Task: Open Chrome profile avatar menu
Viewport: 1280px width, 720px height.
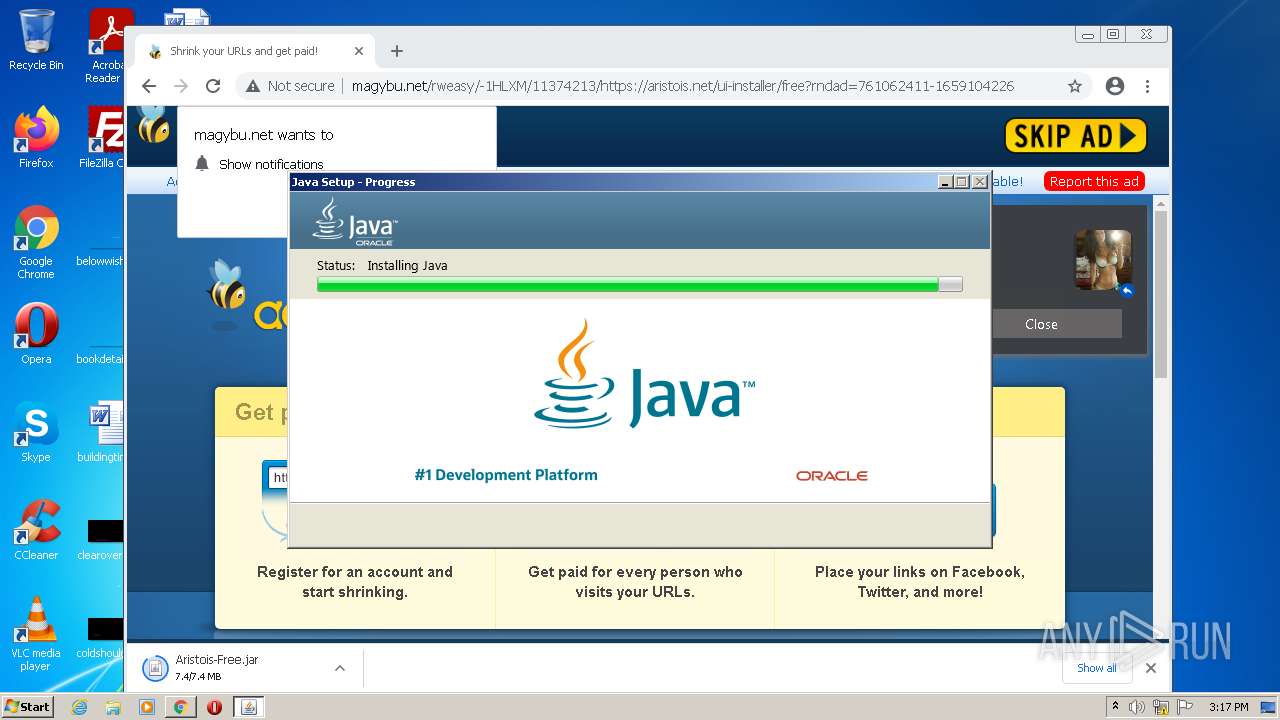Action: 1115,86
